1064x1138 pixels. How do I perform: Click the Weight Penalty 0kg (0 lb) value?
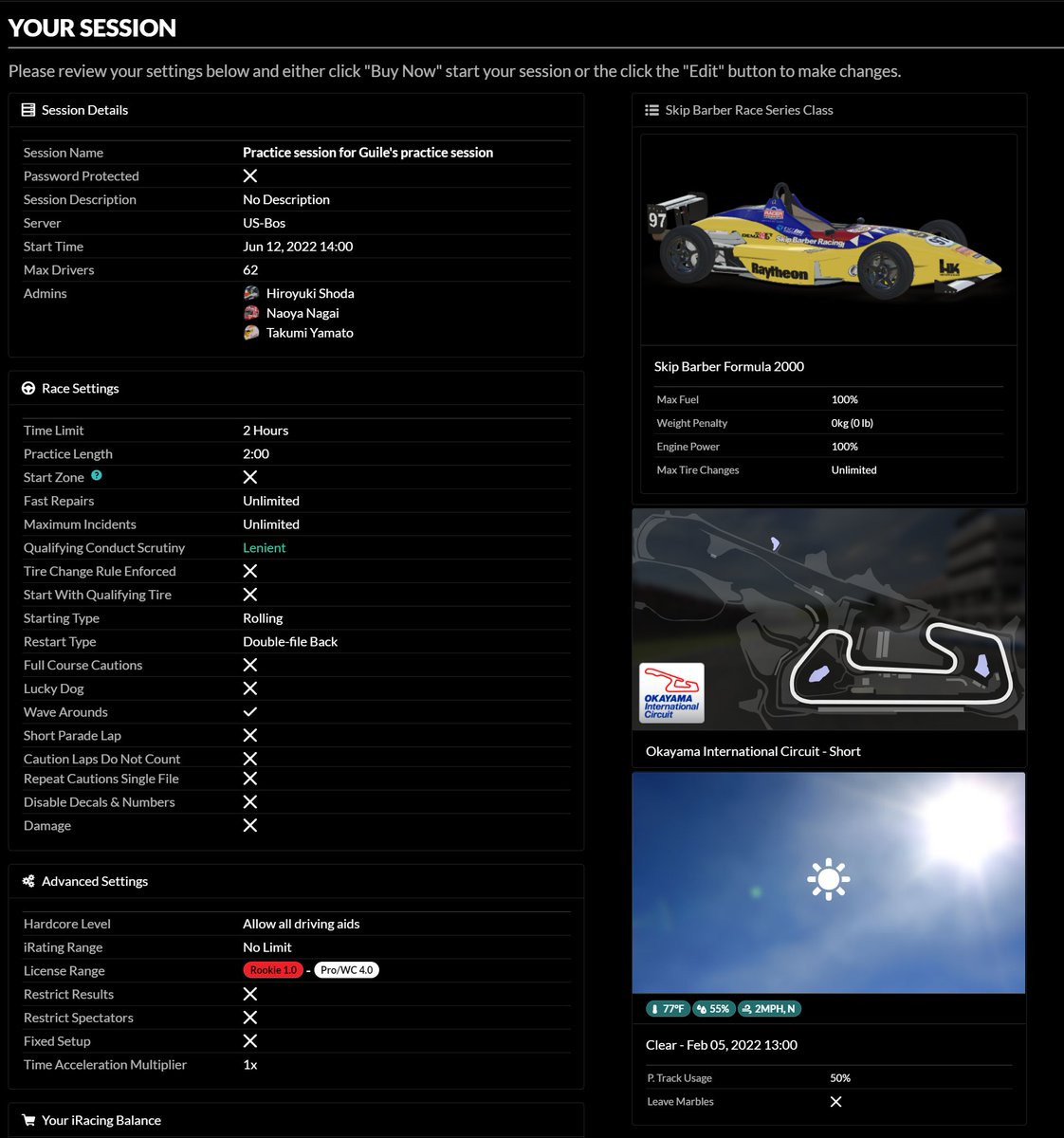point(853,423)
